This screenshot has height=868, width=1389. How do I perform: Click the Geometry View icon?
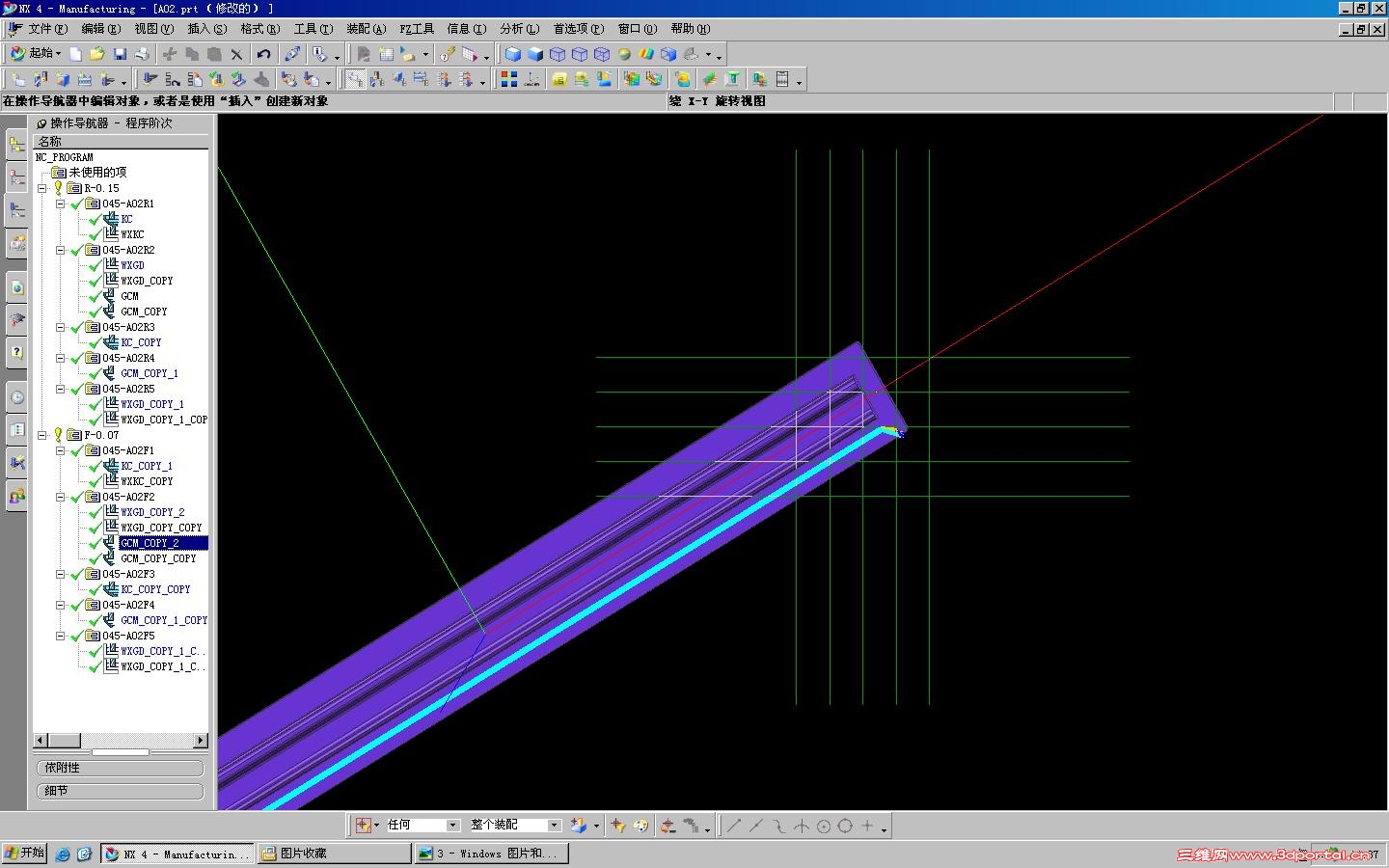[399, 79]
